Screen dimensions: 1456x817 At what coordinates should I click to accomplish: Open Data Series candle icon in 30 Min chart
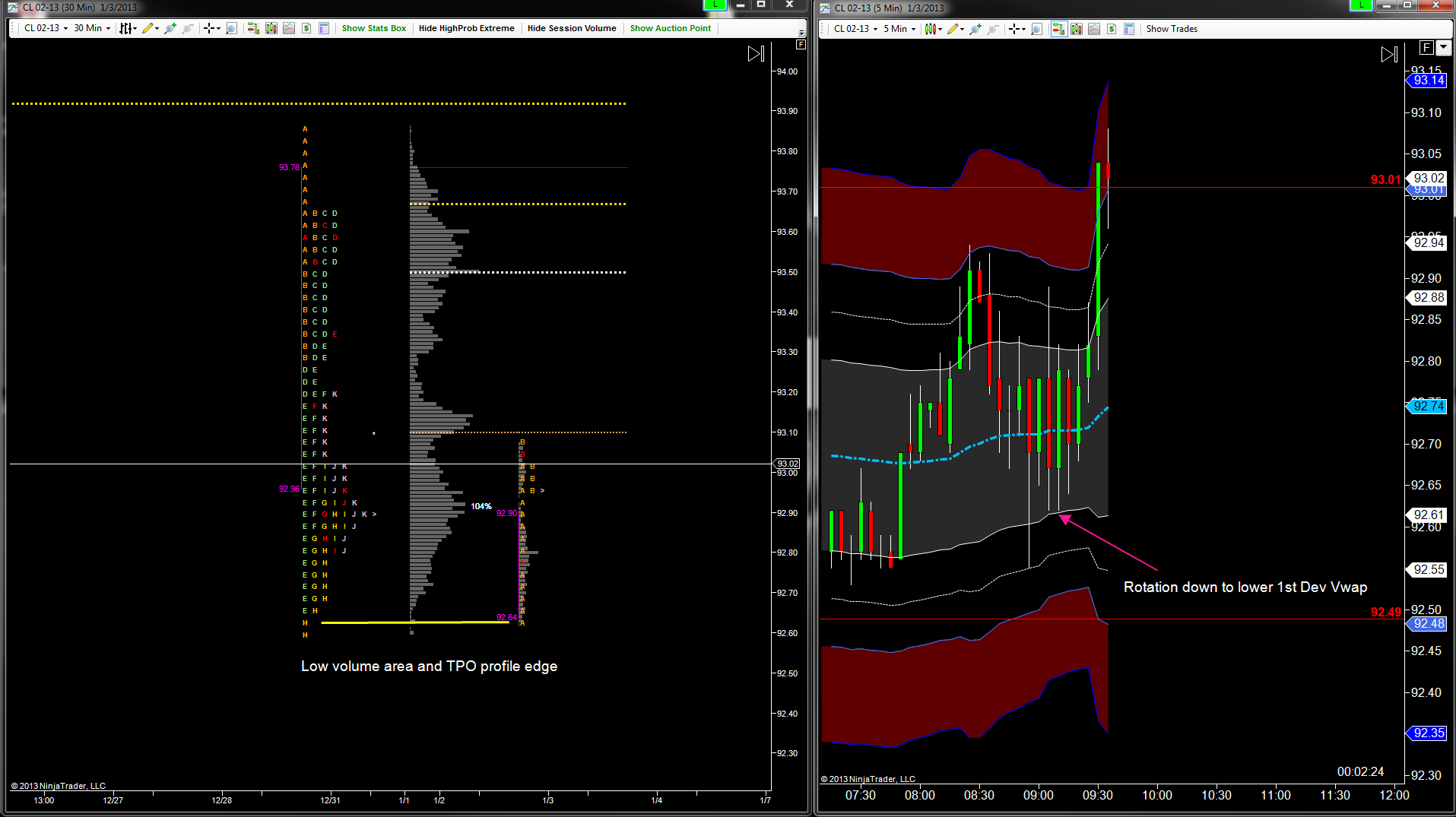[271, 28]
